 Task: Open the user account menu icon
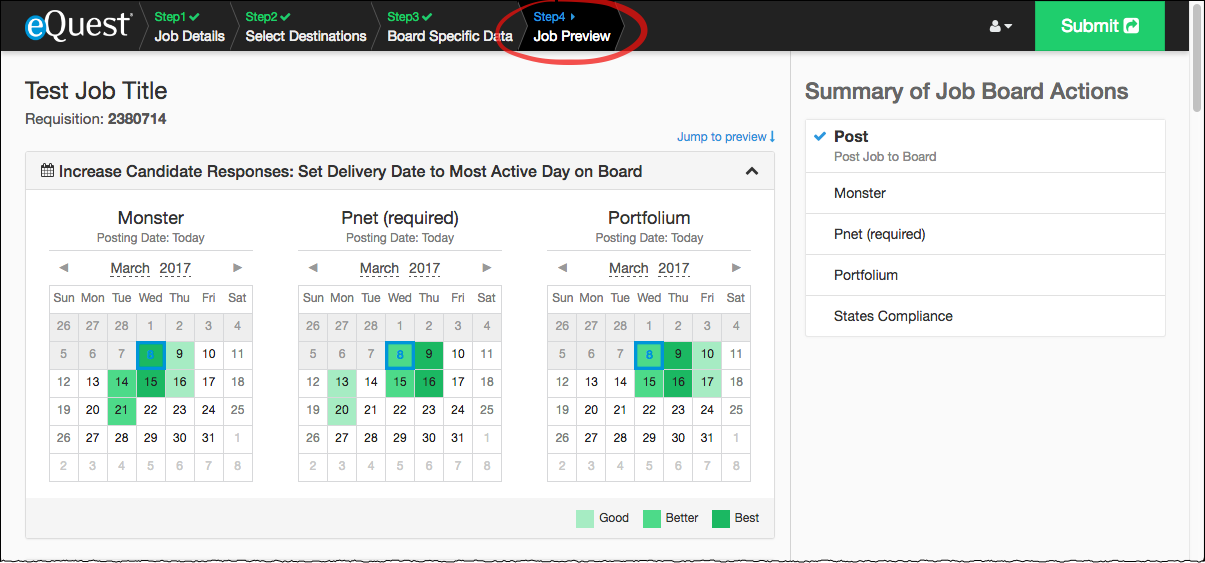(x=1000, y=26)
